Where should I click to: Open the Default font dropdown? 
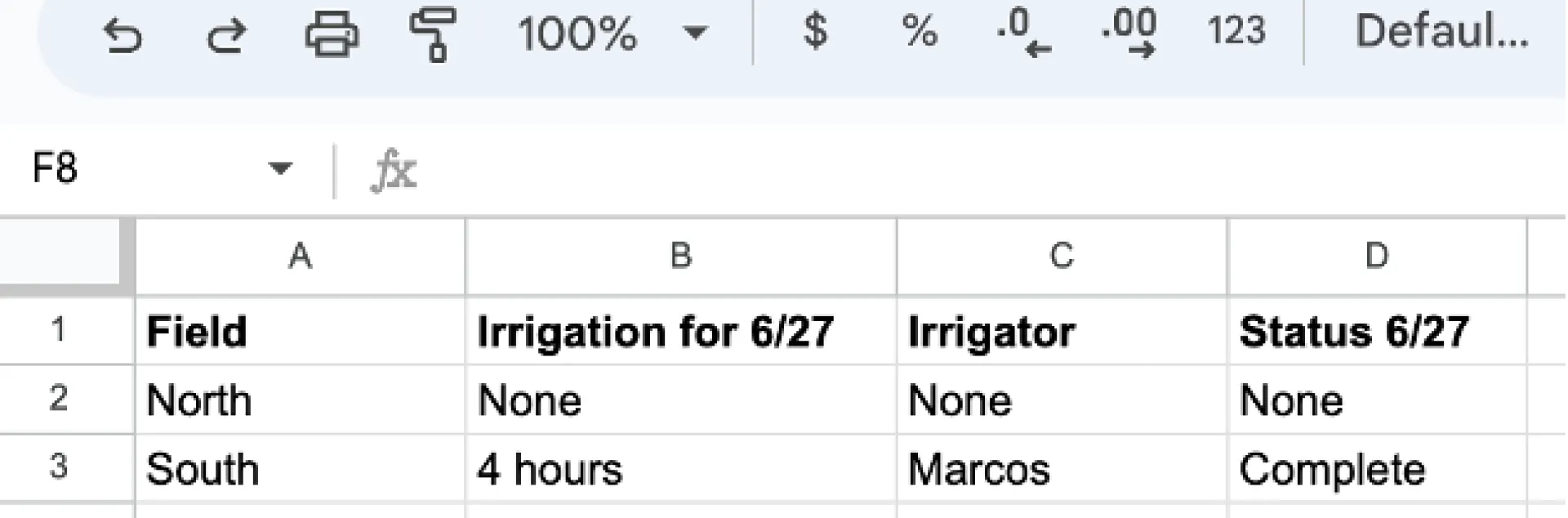[1441, 33]
